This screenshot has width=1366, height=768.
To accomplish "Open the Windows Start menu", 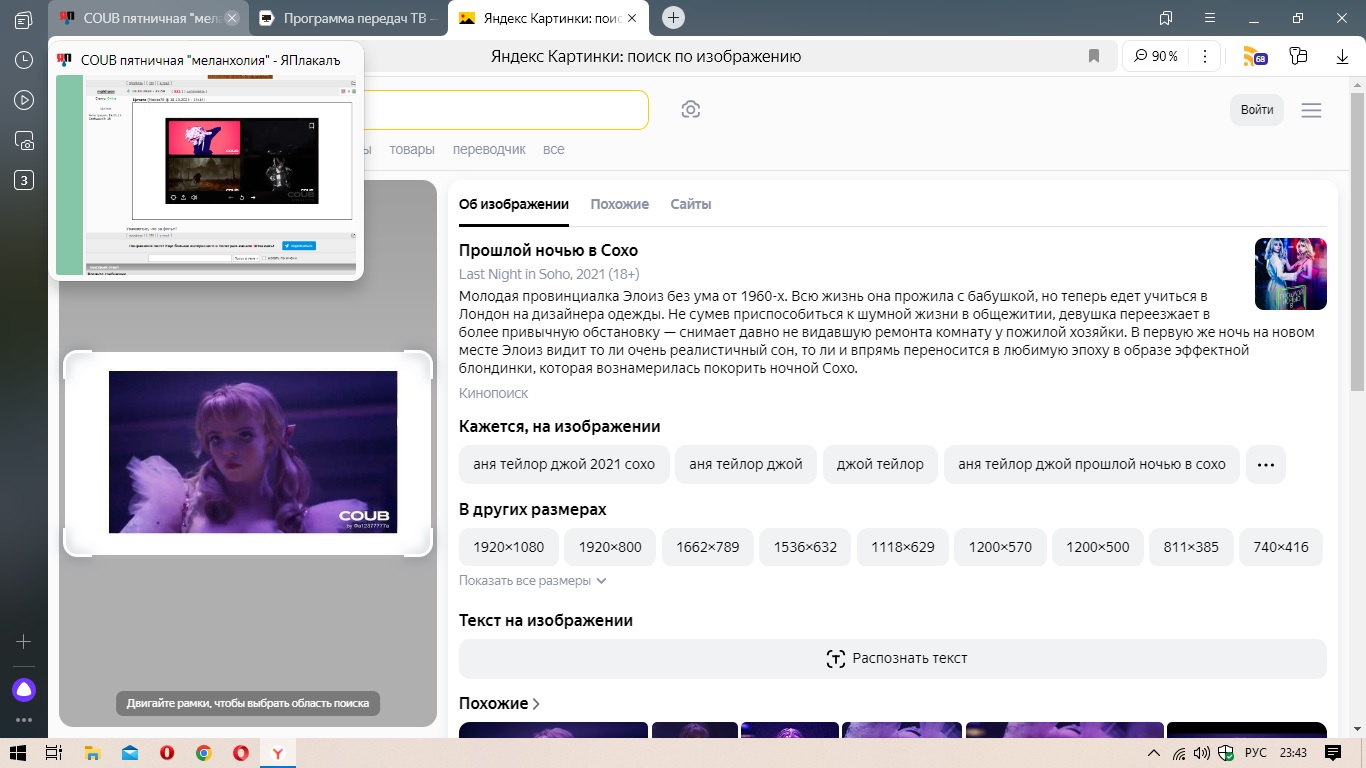I will 17,753.
